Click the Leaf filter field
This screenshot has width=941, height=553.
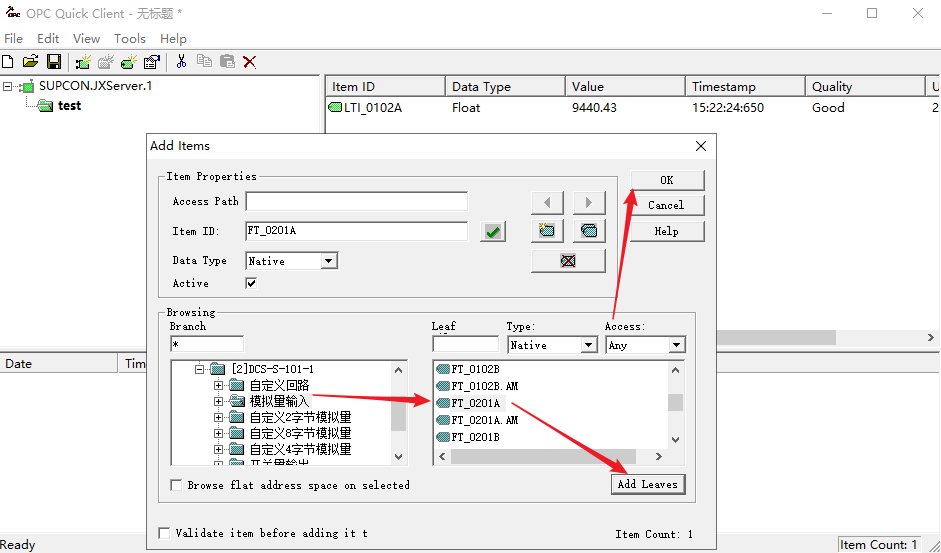[x=466, y=345]
